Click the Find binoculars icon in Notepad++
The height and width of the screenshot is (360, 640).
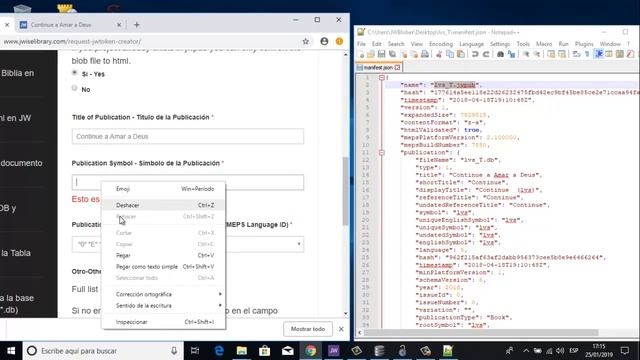tap(500, 54)
